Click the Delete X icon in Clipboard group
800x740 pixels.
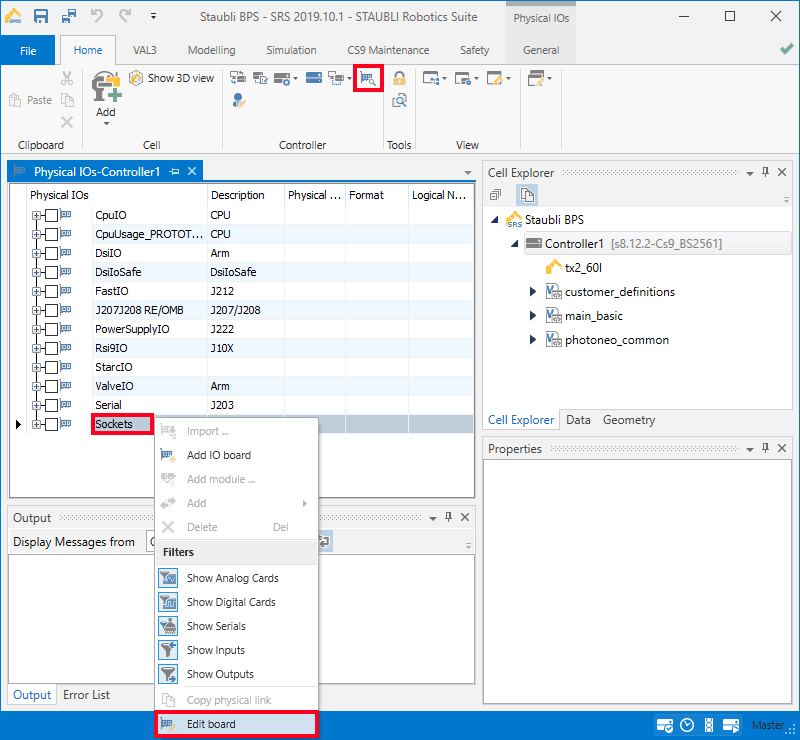tap(67, 121)
